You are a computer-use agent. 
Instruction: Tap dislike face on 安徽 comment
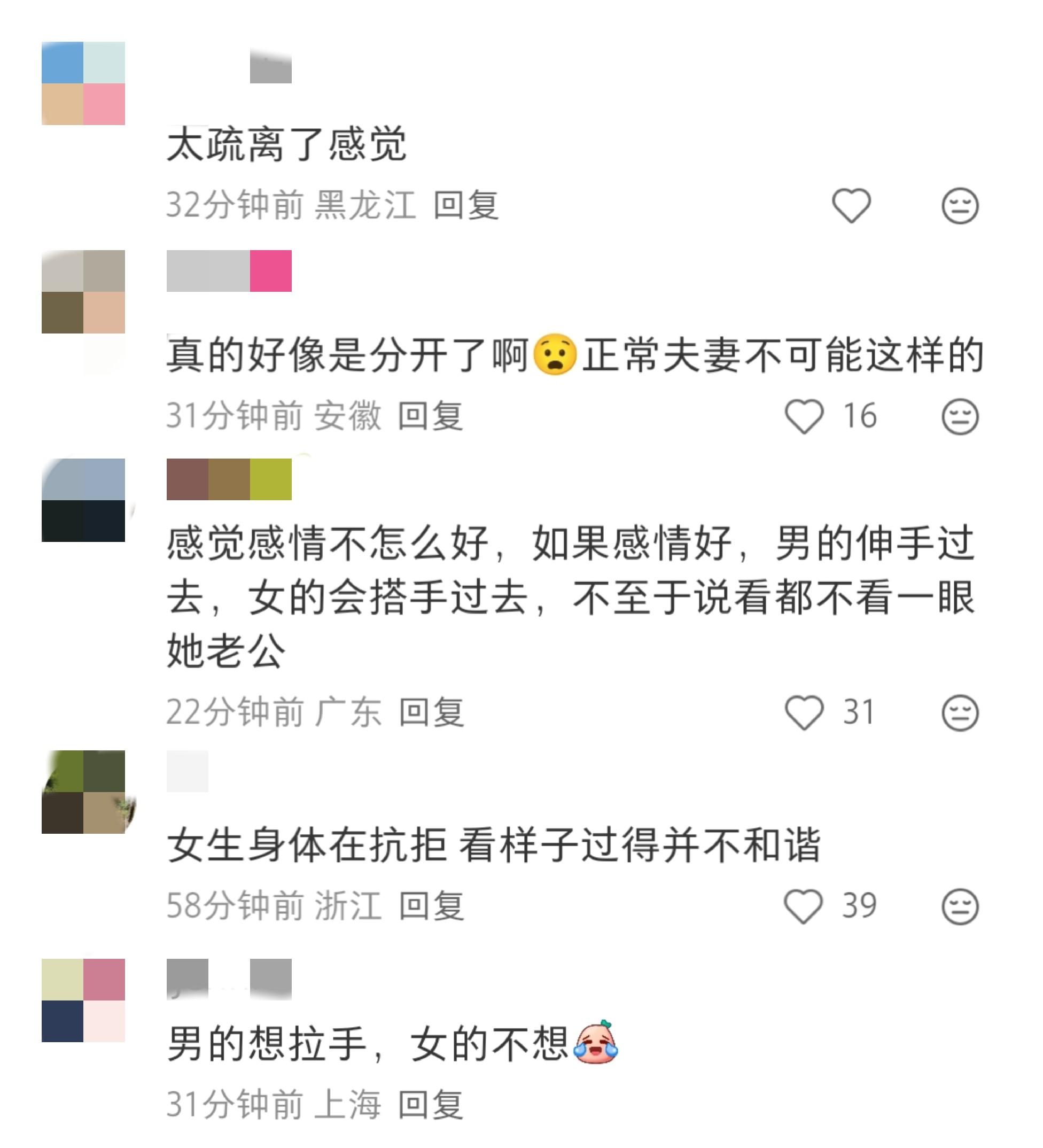[960, 416]
